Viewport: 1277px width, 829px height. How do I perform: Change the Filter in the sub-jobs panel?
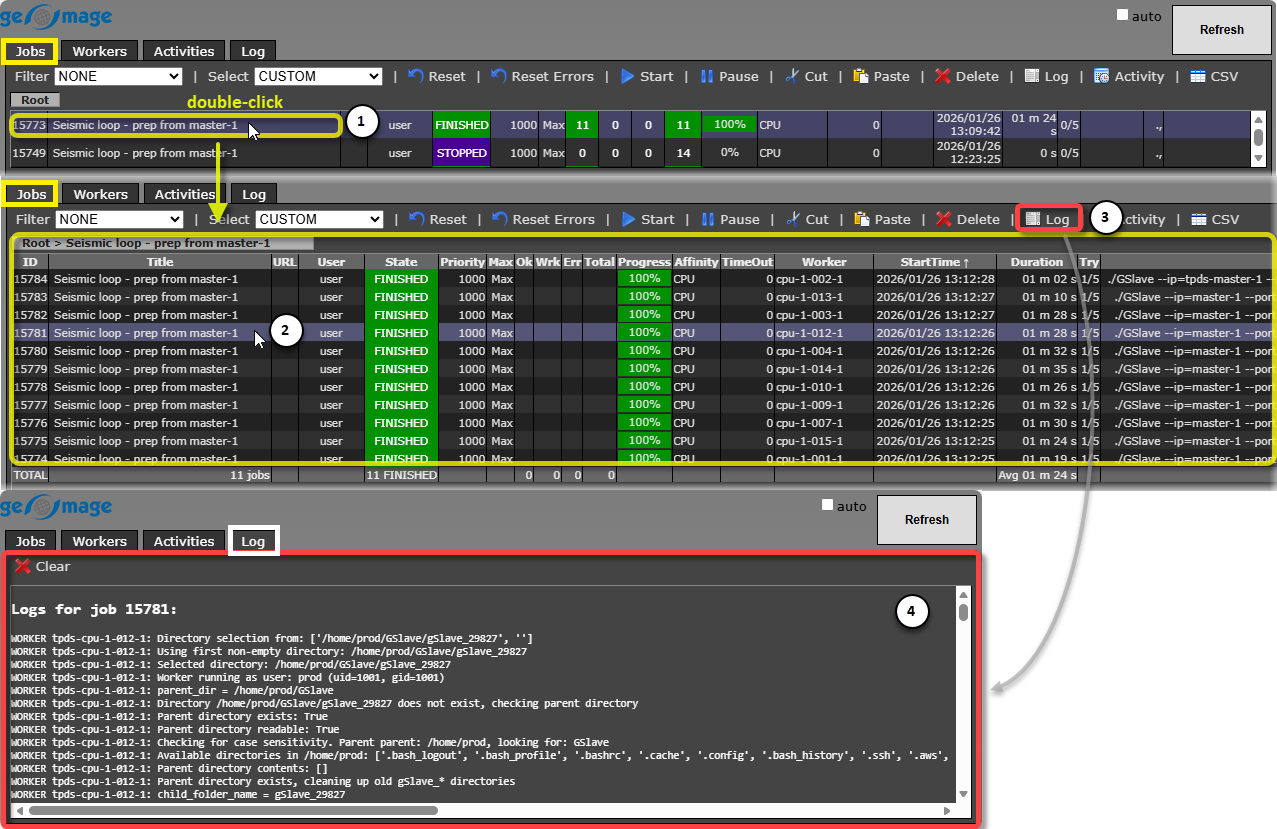(x=119, y=219)
